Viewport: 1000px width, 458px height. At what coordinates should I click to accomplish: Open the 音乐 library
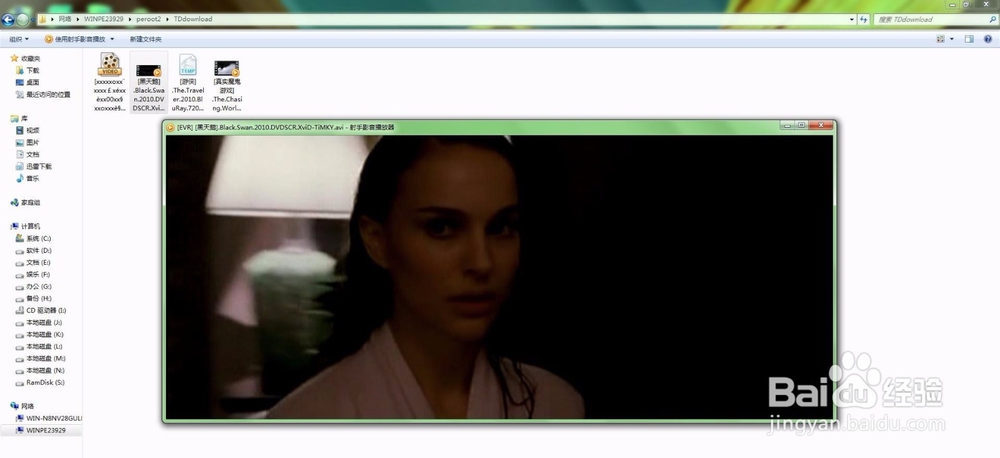pyautogui.click(x=27, y=179)
